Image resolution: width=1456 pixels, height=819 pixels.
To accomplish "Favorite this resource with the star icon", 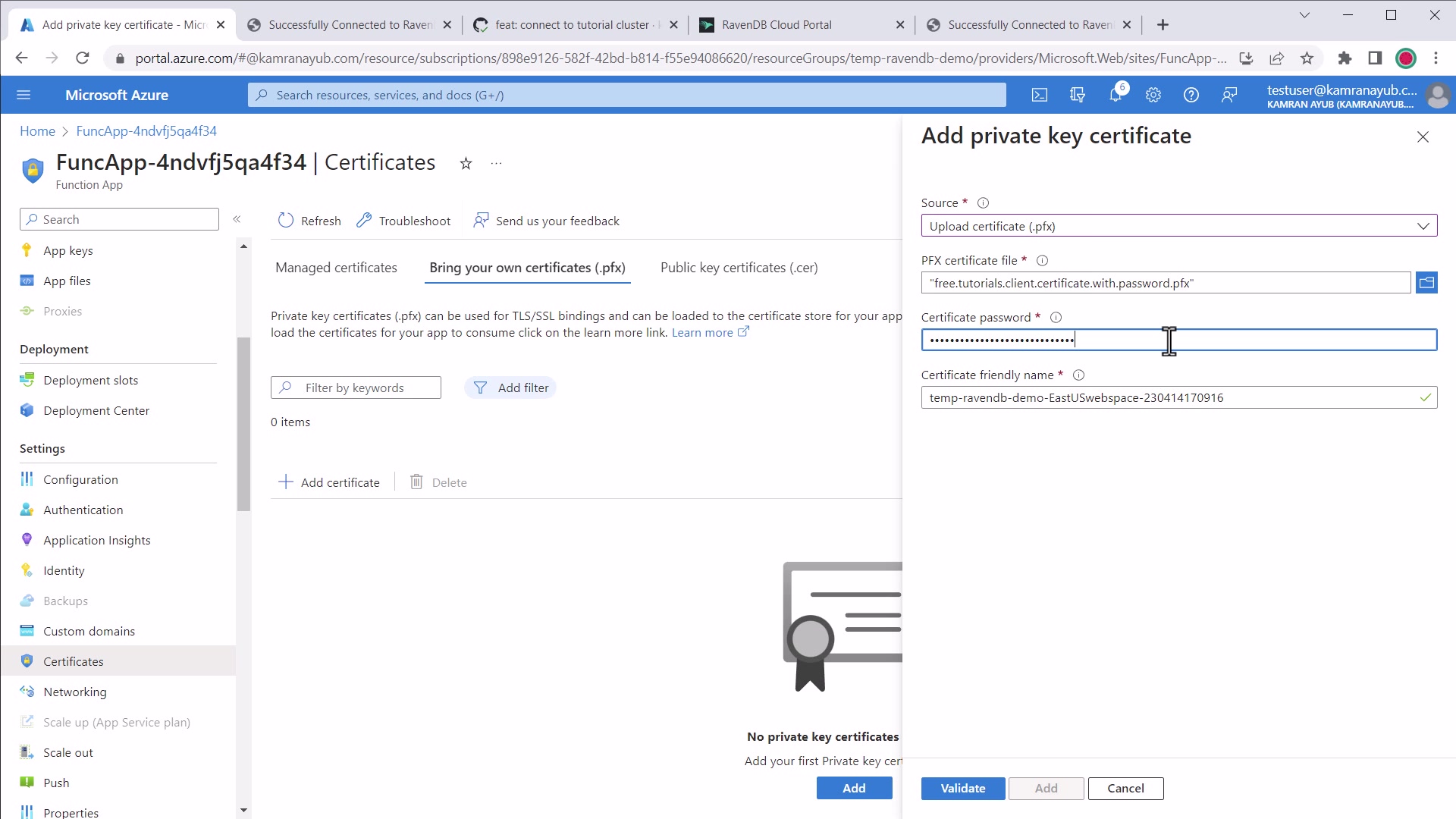I will 466,163.
